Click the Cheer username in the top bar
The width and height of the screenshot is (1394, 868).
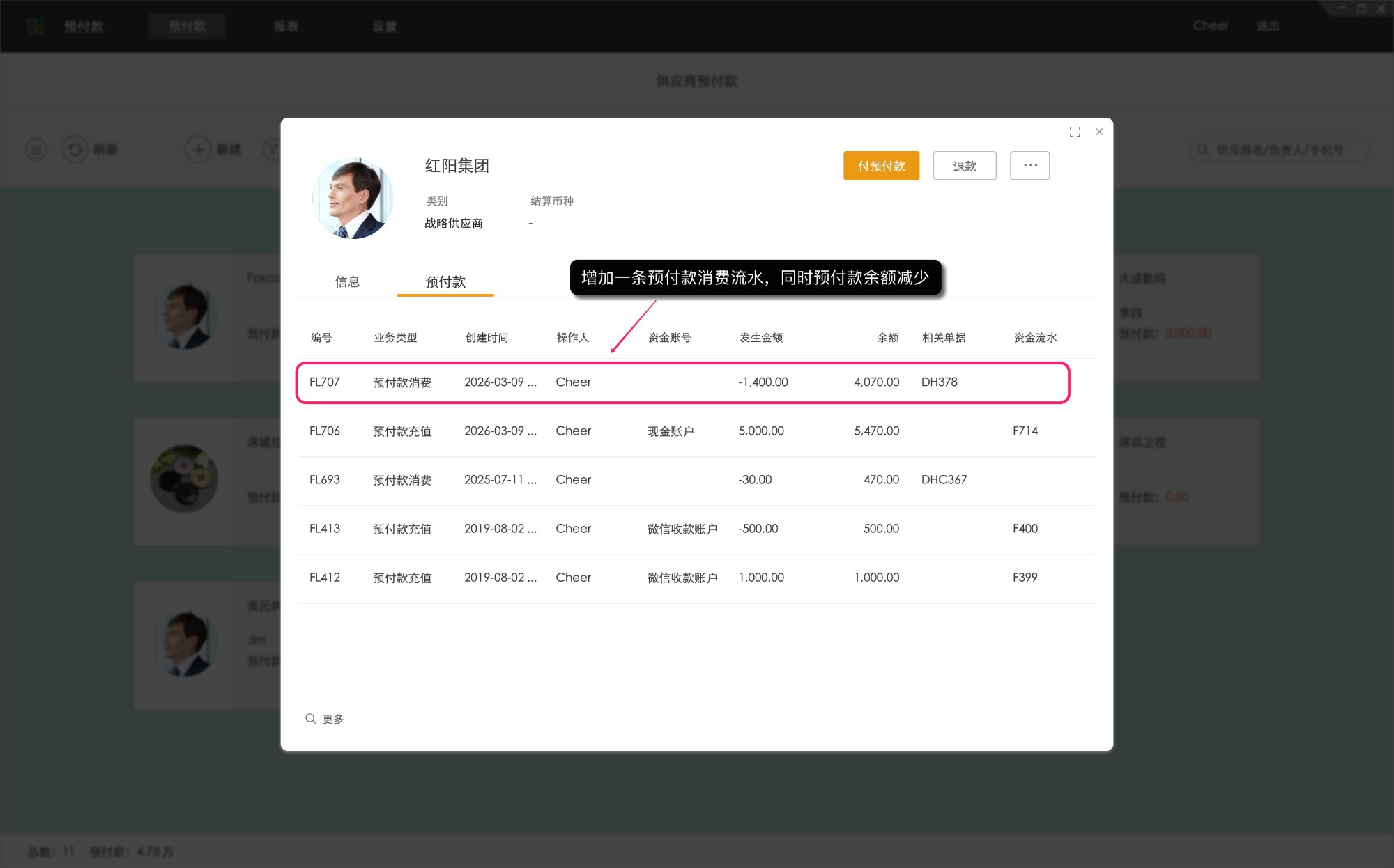pyautogui.click(x=1211, y=26)
